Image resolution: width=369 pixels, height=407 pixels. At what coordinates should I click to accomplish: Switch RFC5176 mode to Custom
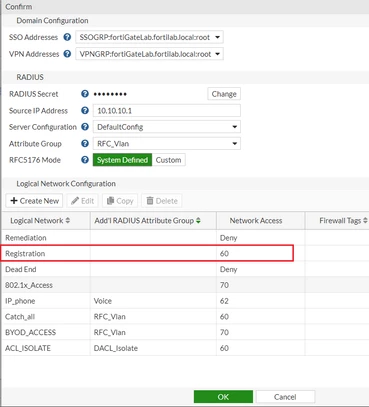tap(168, 160)
